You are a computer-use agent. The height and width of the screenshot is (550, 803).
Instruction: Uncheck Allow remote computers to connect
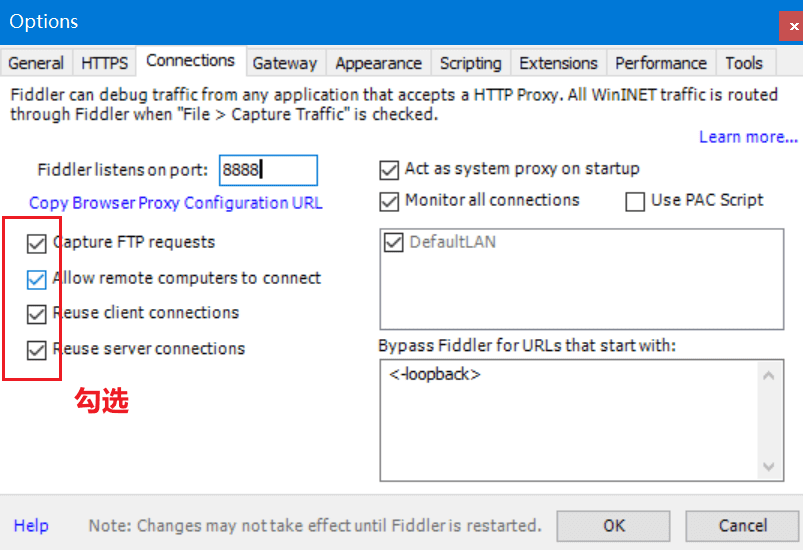pos(37,279)
